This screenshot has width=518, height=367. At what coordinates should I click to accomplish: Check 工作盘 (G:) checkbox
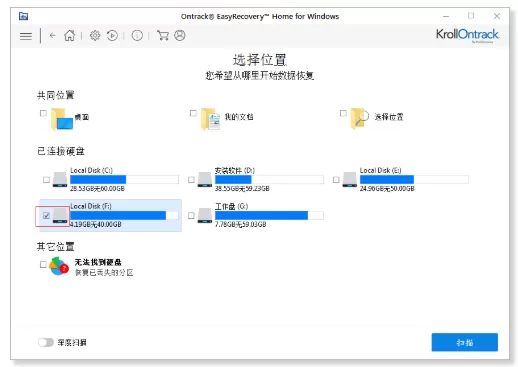click(191, 216)
